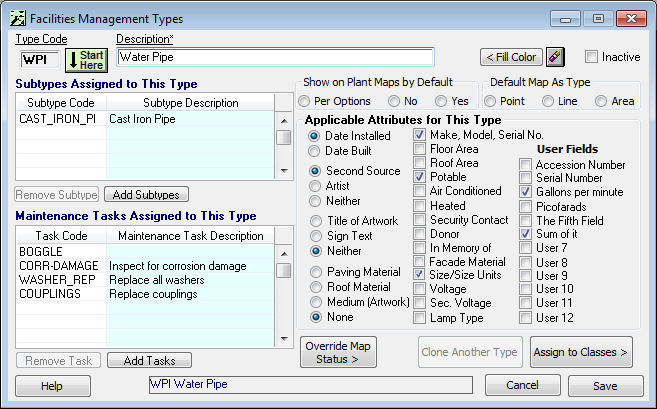Select Area as default map type
657x409 pixels.
pos(601,101)
